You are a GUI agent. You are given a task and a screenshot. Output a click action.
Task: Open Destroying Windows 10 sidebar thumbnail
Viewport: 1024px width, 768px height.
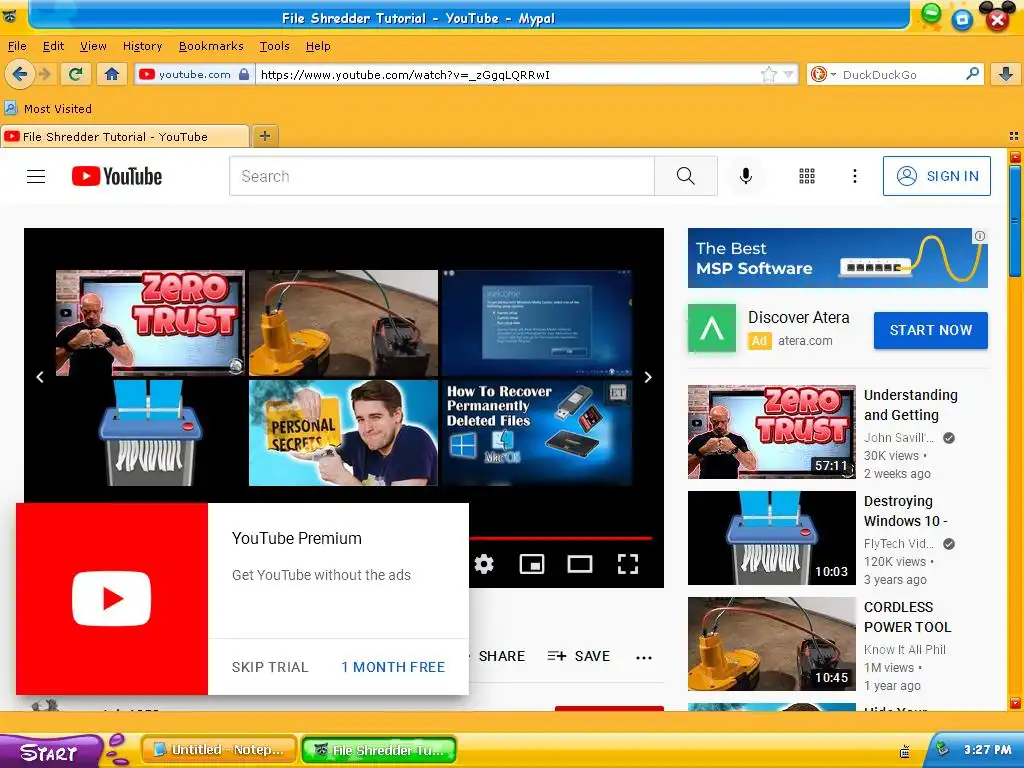click(771, 538)
